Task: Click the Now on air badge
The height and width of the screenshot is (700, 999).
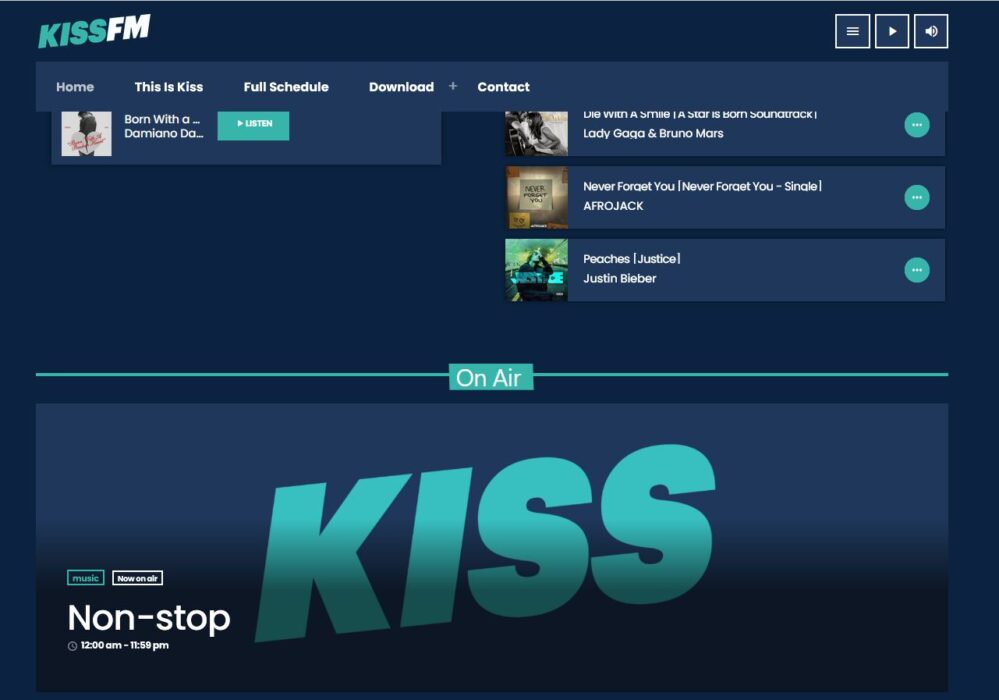Action: tap(138, 578)
